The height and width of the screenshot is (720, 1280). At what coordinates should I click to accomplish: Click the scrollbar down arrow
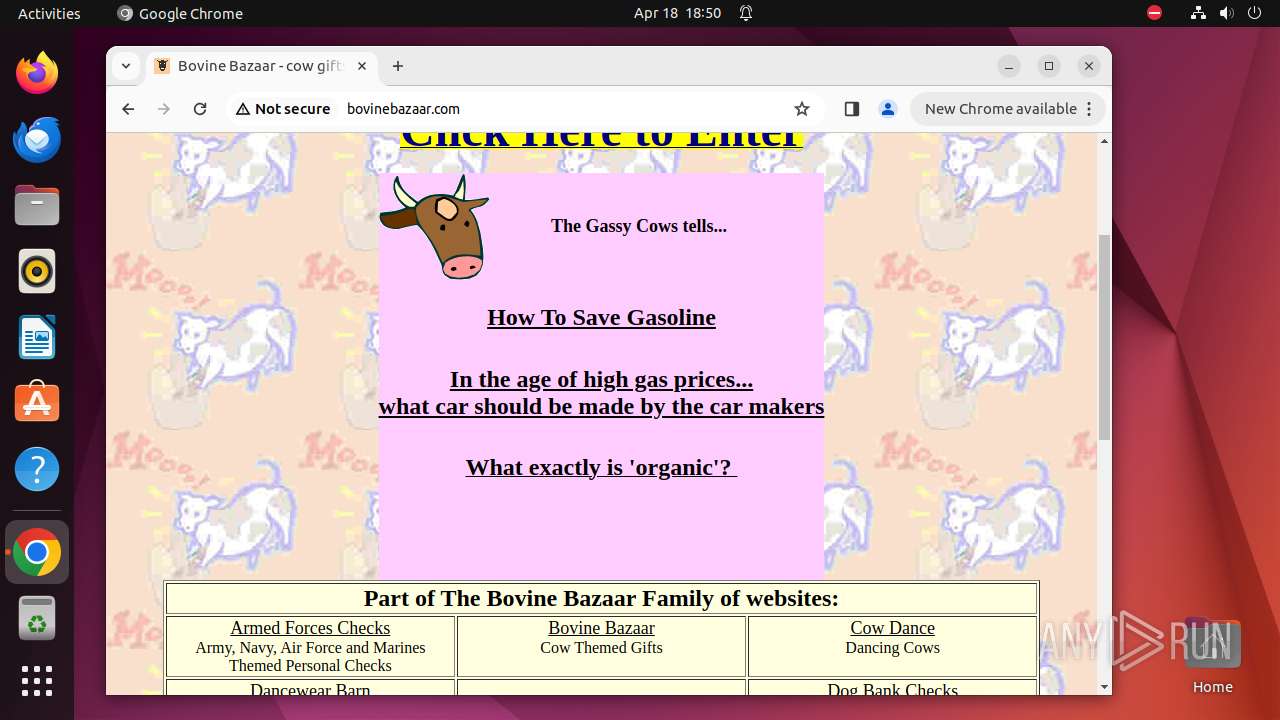click(x=1104, y=687)
